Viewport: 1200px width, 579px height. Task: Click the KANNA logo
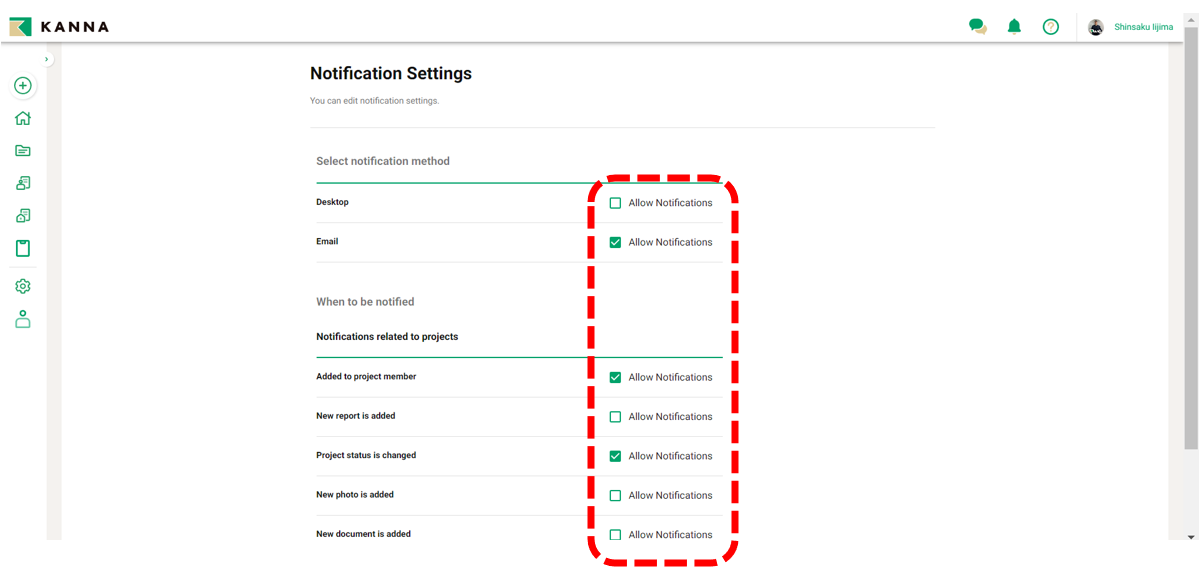[x=60, y=27]
